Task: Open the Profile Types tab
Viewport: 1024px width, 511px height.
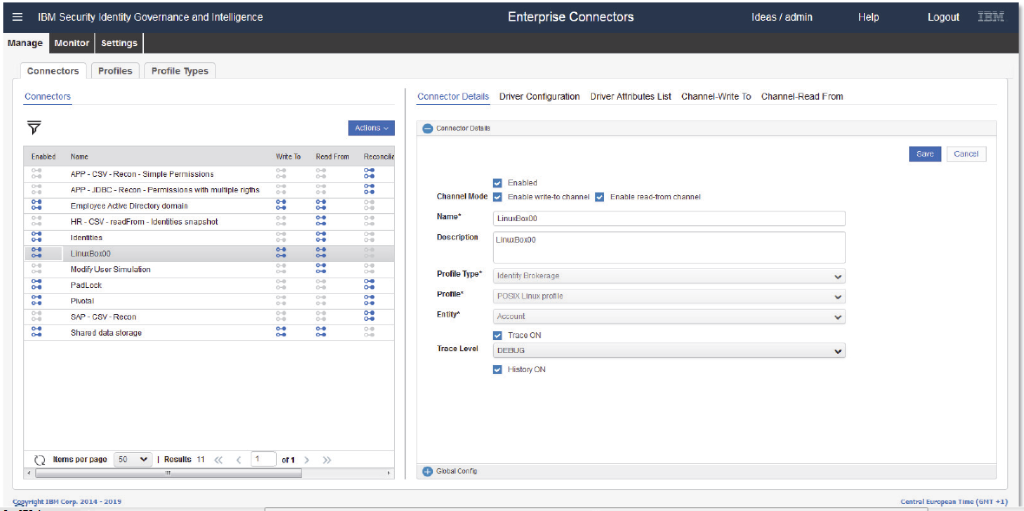Action: point(180,71)
